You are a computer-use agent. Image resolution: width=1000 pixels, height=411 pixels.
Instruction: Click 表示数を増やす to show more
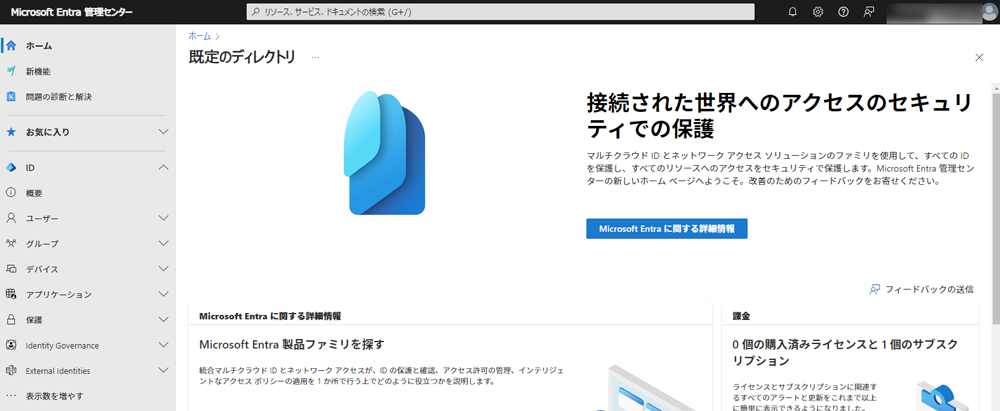coord(54,396)
